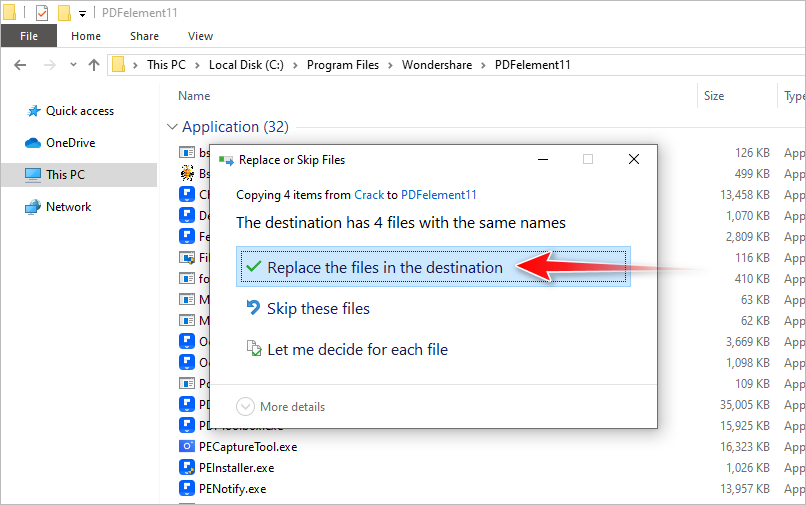Switch to the View ribbon tab
Screen dimensions: 806x505
coord(200,36)
